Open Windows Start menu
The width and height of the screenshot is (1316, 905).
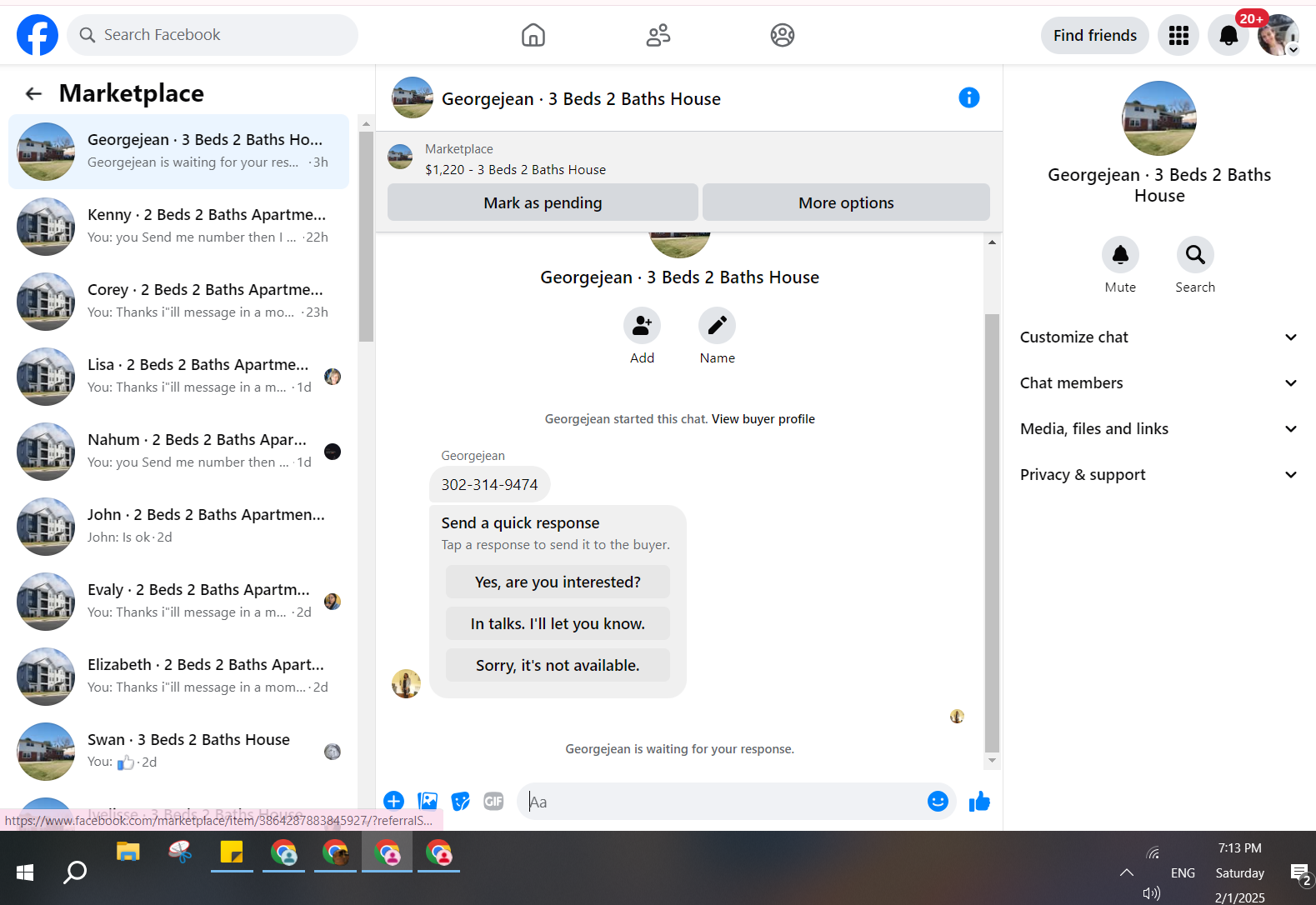pyautogui.click(x=25, y=872)
